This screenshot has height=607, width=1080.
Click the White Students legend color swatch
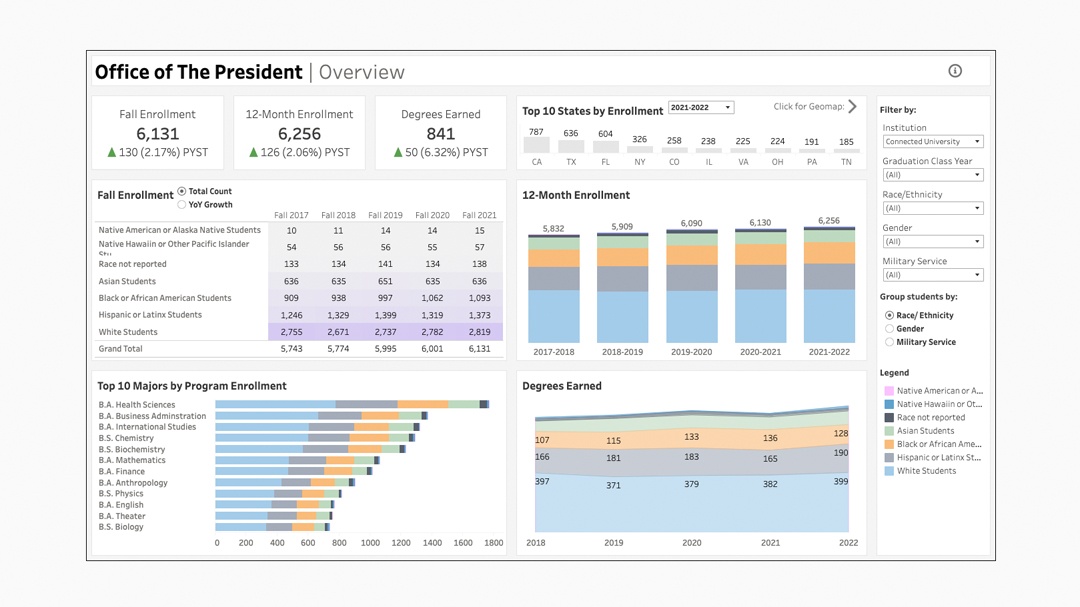(x=889, y=471)
